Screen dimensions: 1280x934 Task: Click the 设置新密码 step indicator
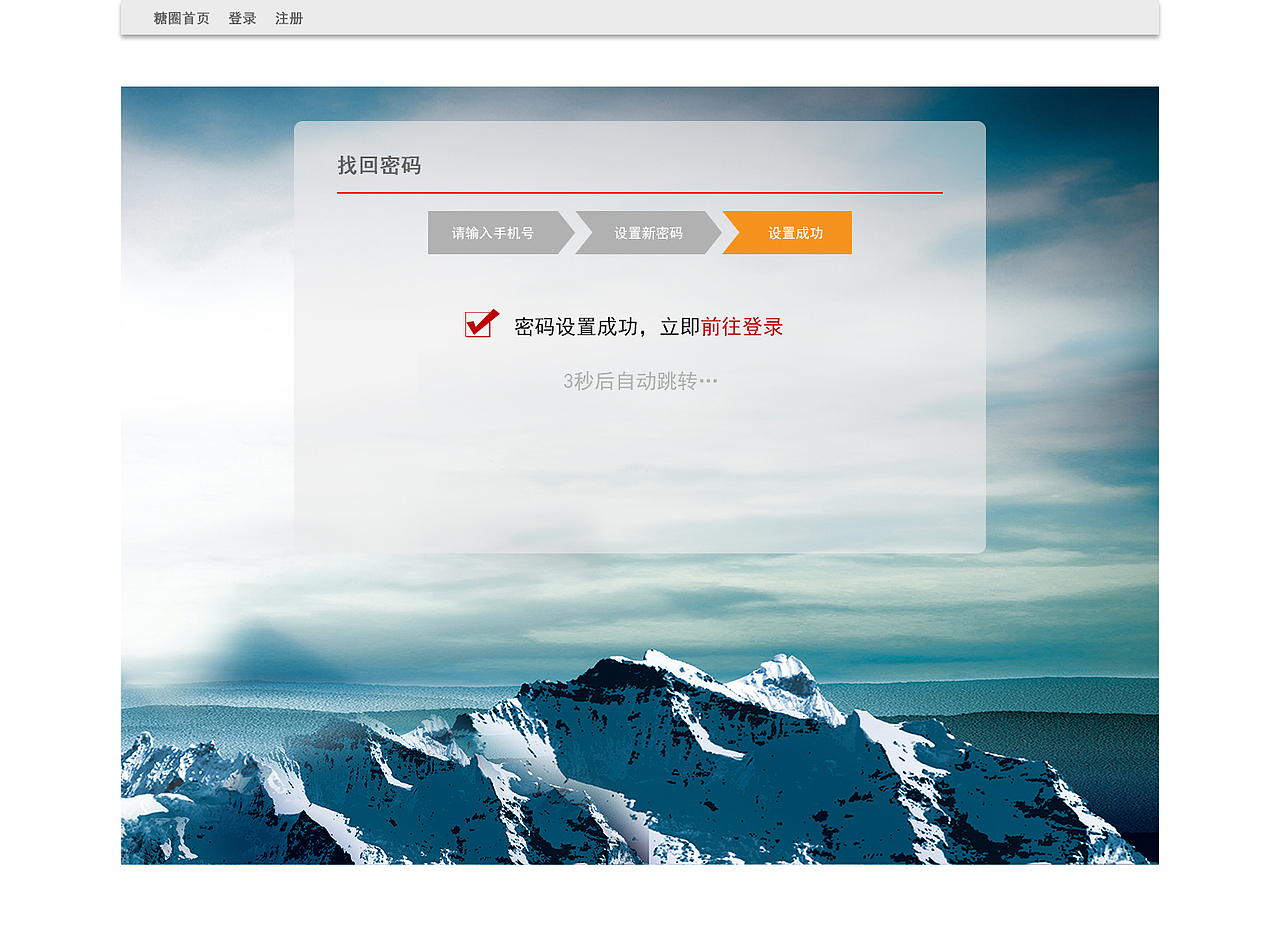pyautogui.click(x=646, y=232)
